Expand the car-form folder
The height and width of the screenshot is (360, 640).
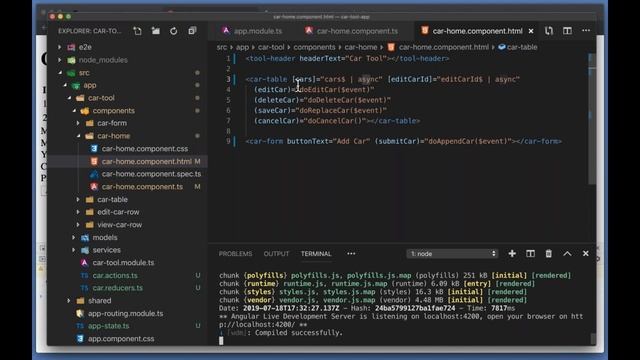[x=112, y=123]
